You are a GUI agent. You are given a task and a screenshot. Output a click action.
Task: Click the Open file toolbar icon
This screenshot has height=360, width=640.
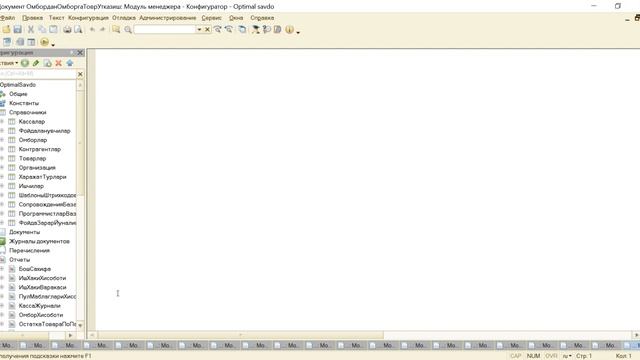tap(6, 29)
